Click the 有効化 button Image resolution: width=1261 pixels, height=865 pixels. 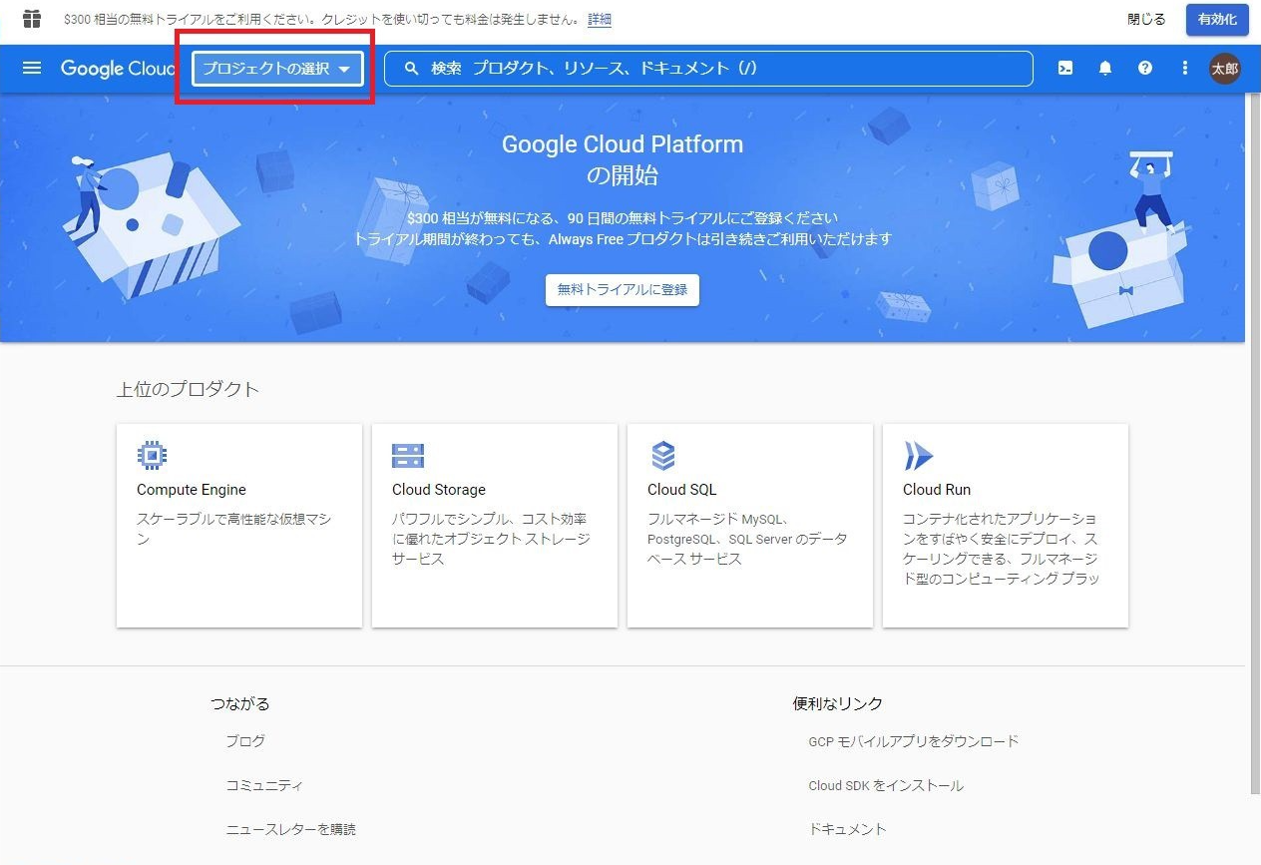pos(1217,20)
